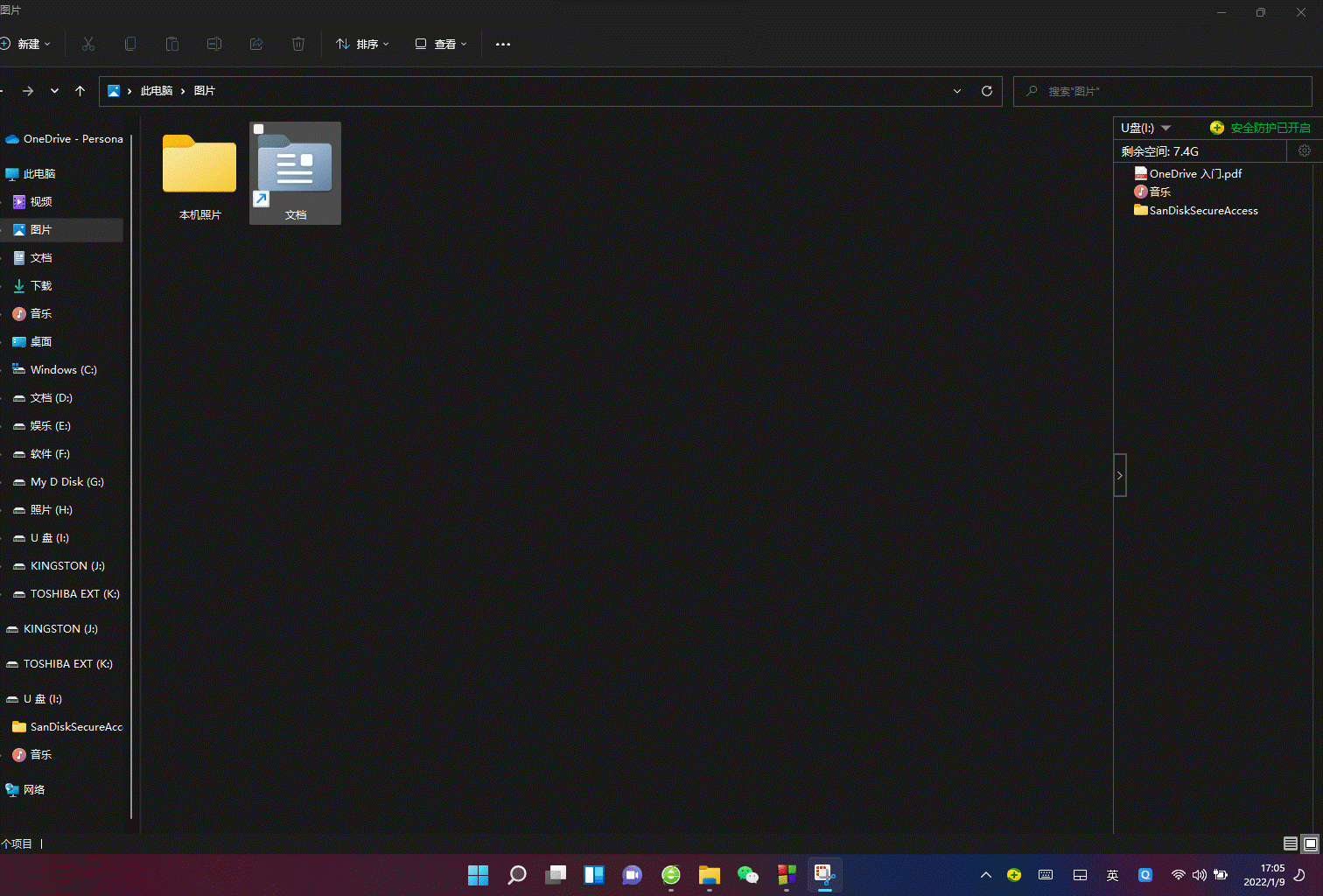Image resolution: width=1323 pixels, height=896 pixels.
Task: Open the three-dots more options menu
Action: click(x=503, y=44)
